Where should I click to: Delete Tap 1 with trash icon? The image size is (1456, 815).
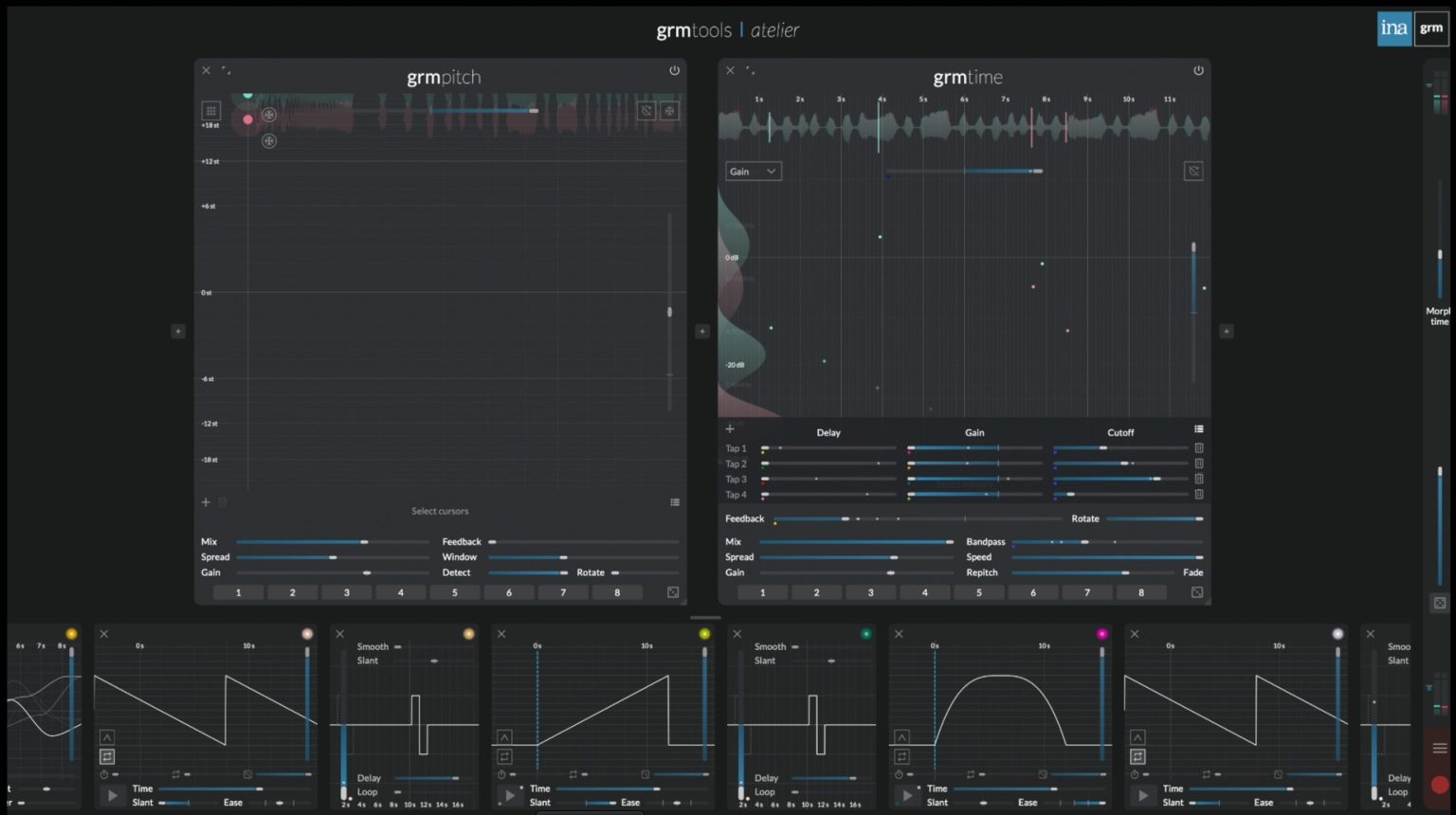[x=1199, y=448]
